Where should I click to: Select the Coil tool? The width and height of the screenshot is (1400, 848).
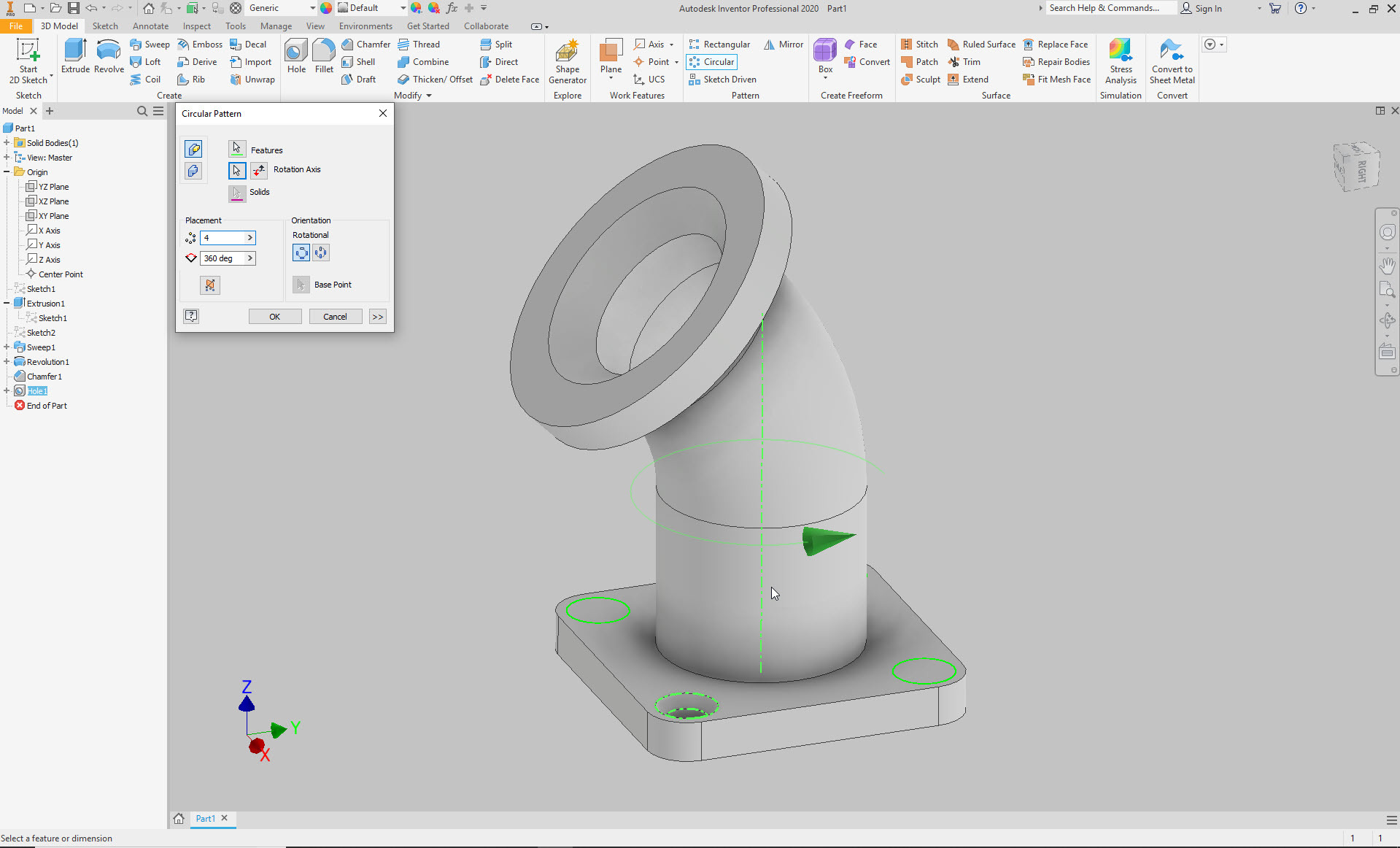tap(145, 80)
